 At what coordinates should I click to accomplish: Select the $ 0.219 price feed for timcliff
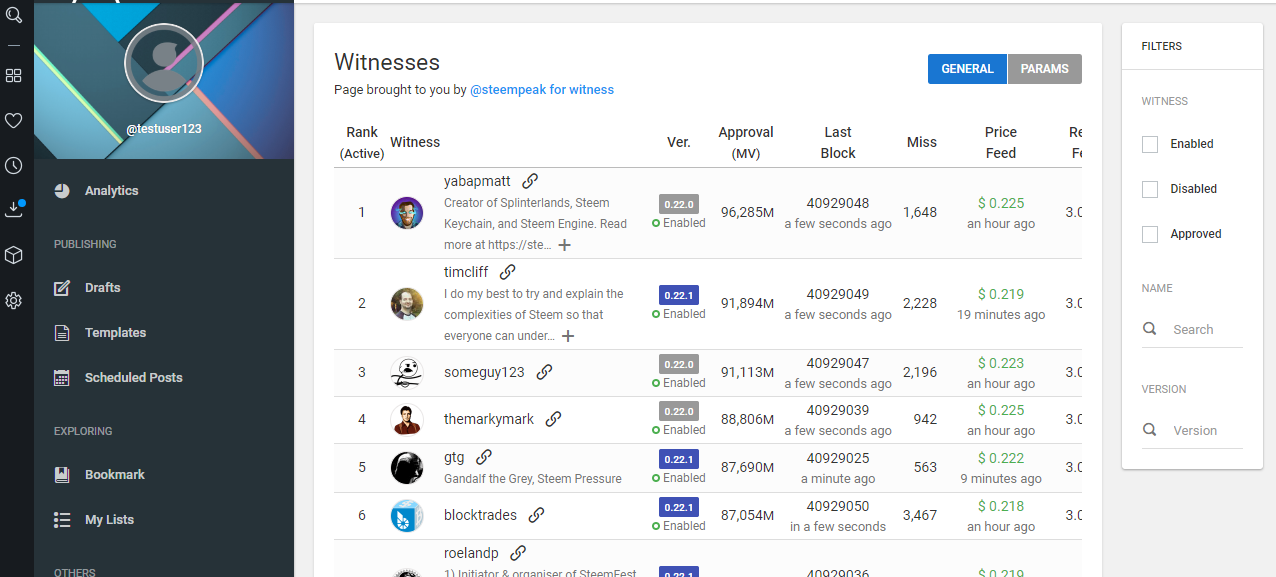click(x=1001, y=294)
